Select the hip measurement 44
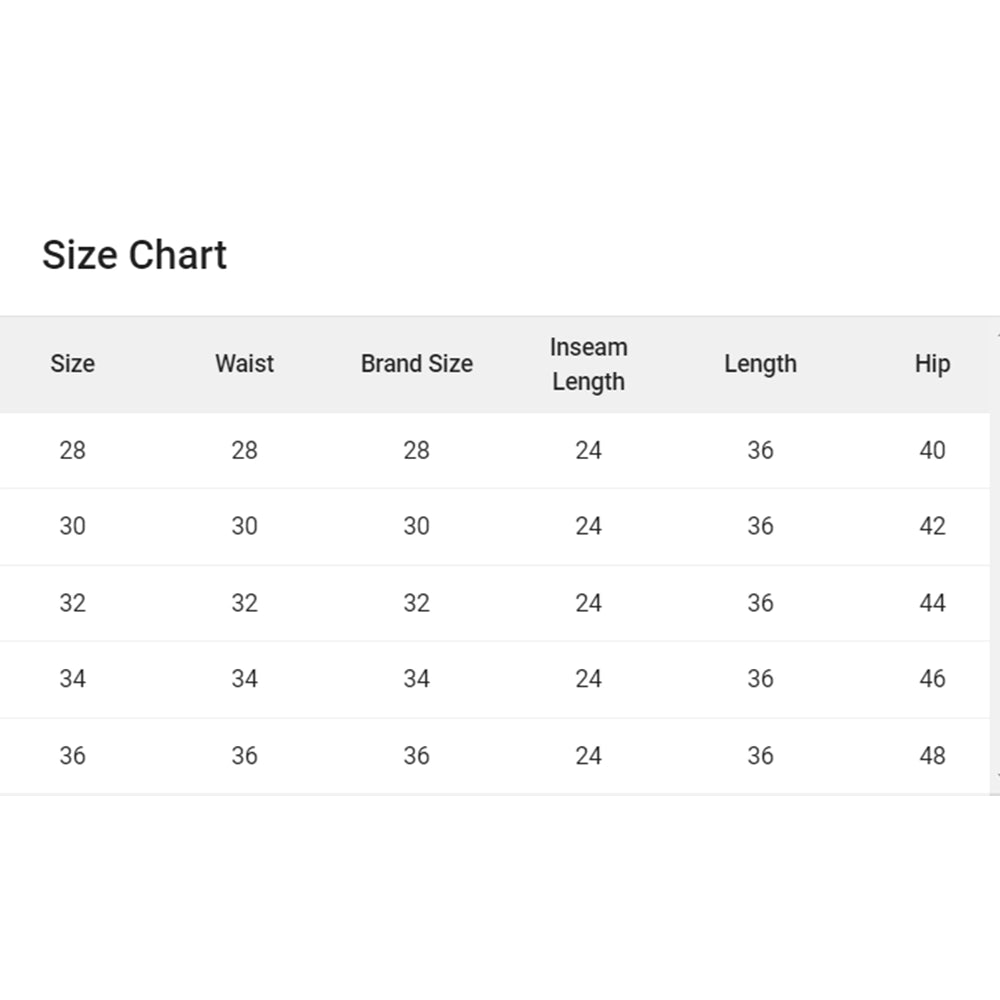Image resolution: width=1000 pixels, height=1000 pixels. pyautogui.click(x=932, y=603)
